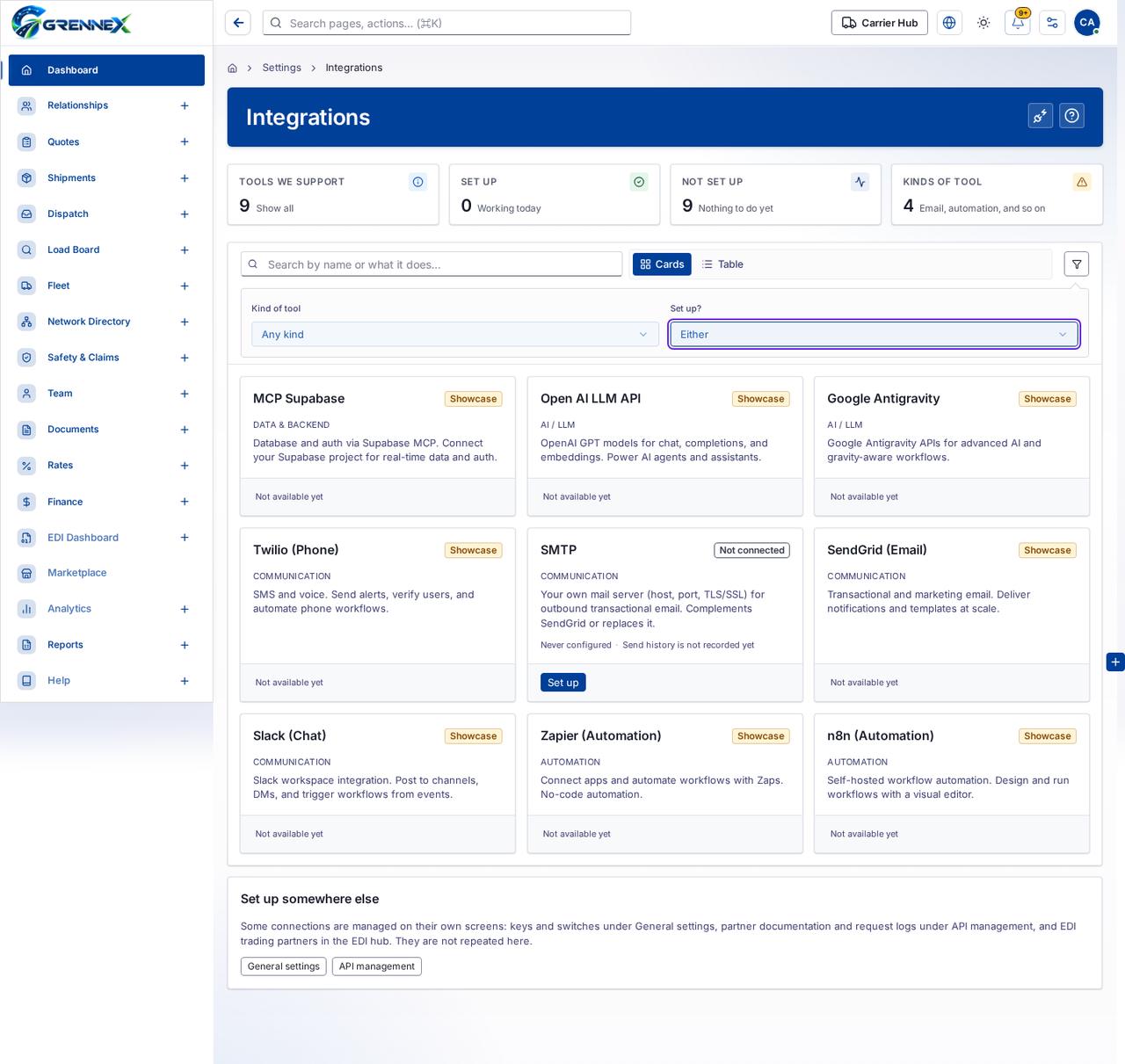Screen dimensions: 1125x1064
Task: Open the help question mark in banner
Action: pyautogui.click(x=1071, y=116)
